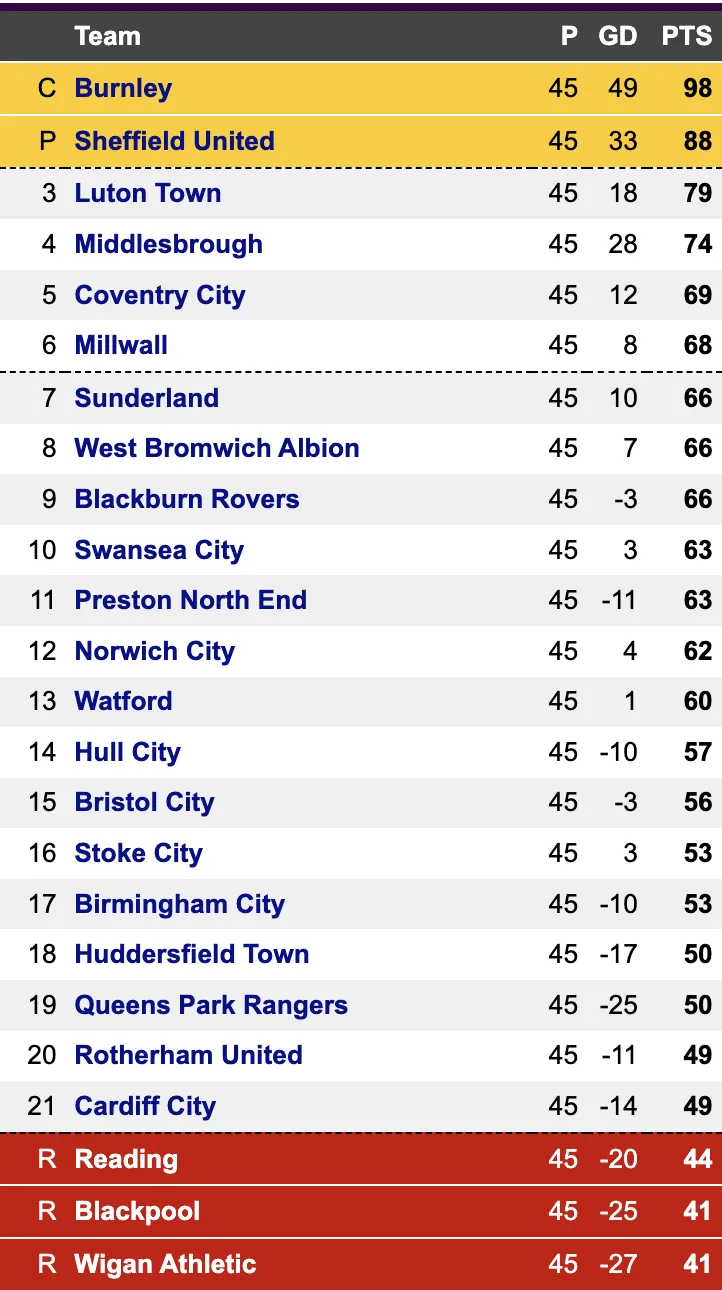
Task: Open Blackburn Rovers team page
Action: pos(187,499)
